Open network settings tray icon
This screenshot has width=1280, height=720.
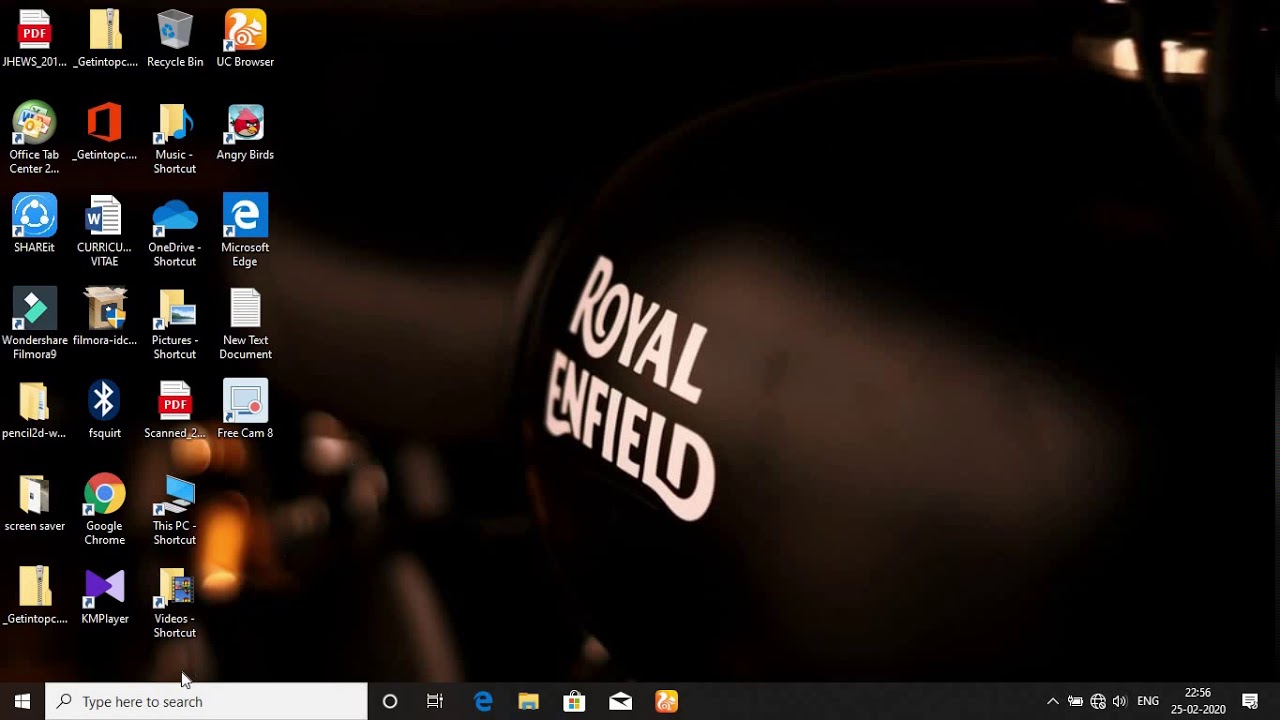click(1098, 701)
